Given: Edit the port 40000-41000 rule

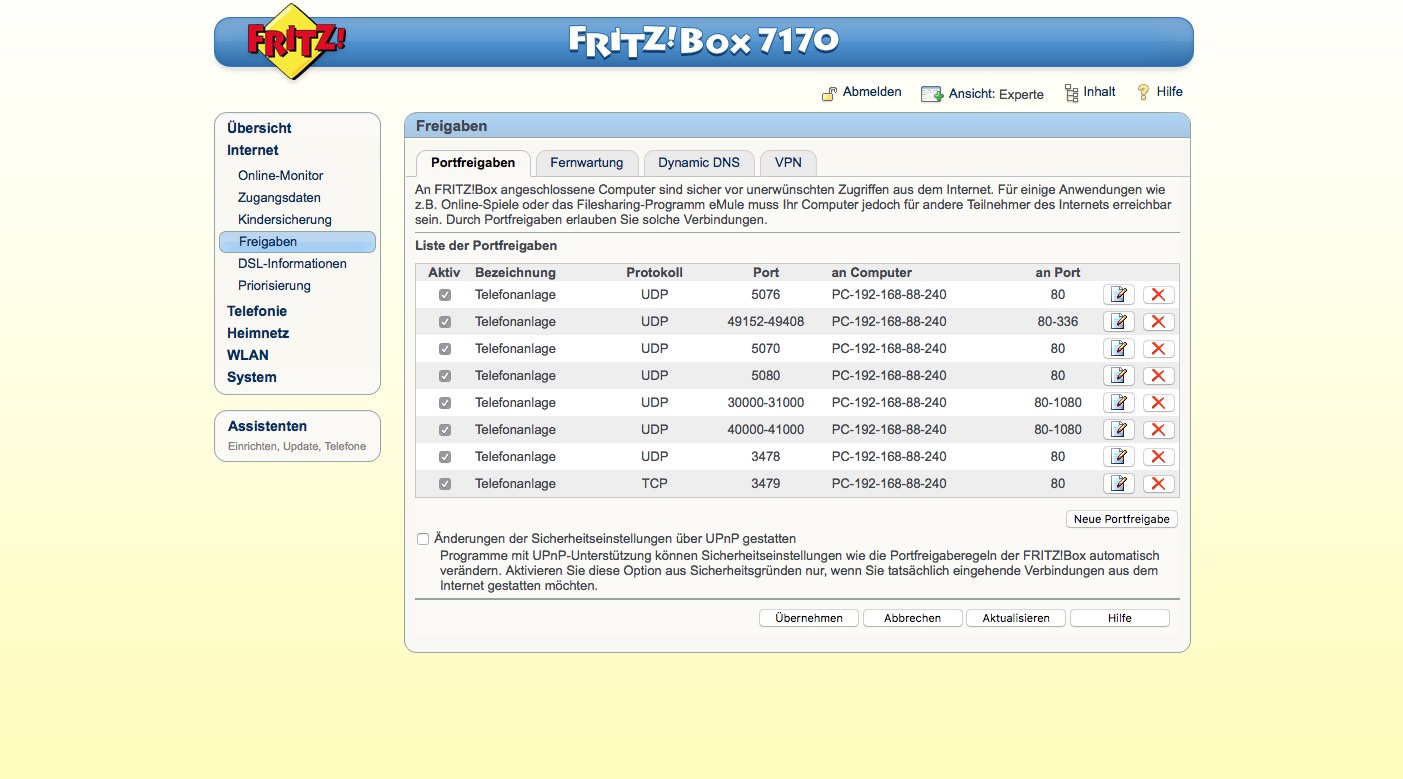Looking at the screenshot, I should [1119, 430].
